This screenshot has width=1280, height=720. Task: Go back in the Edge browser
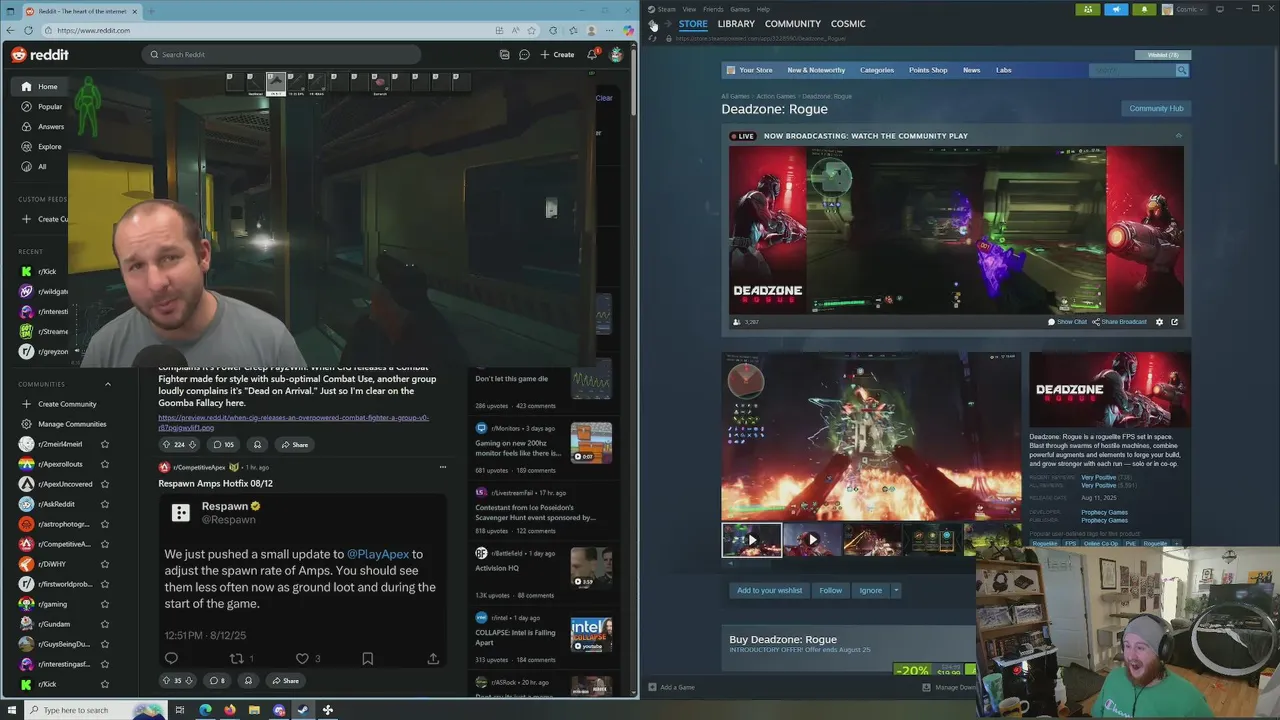(x=11, y=30)
